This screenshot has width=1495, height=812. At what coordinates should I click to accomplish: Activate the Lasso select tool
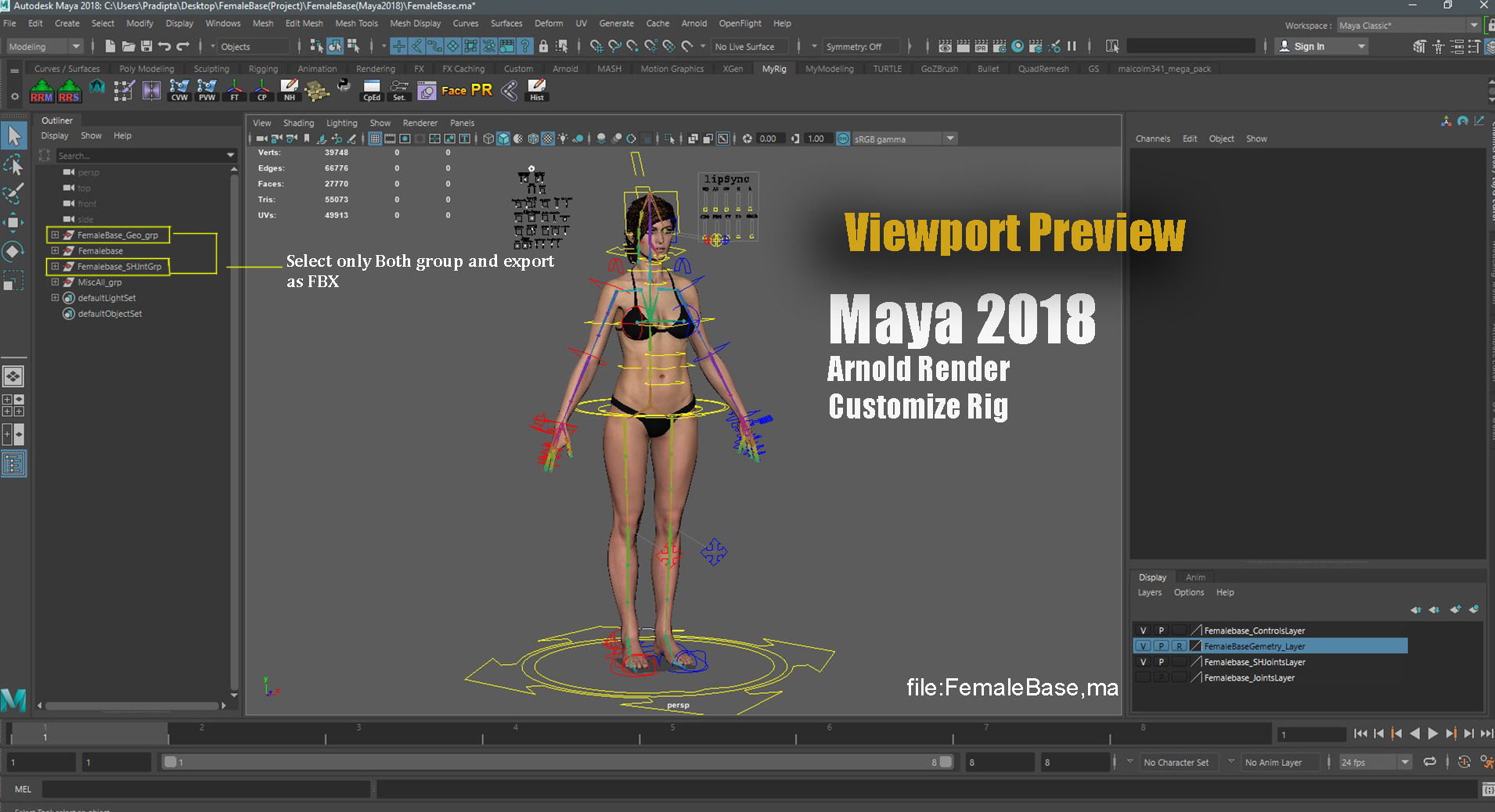click(14, 165)
